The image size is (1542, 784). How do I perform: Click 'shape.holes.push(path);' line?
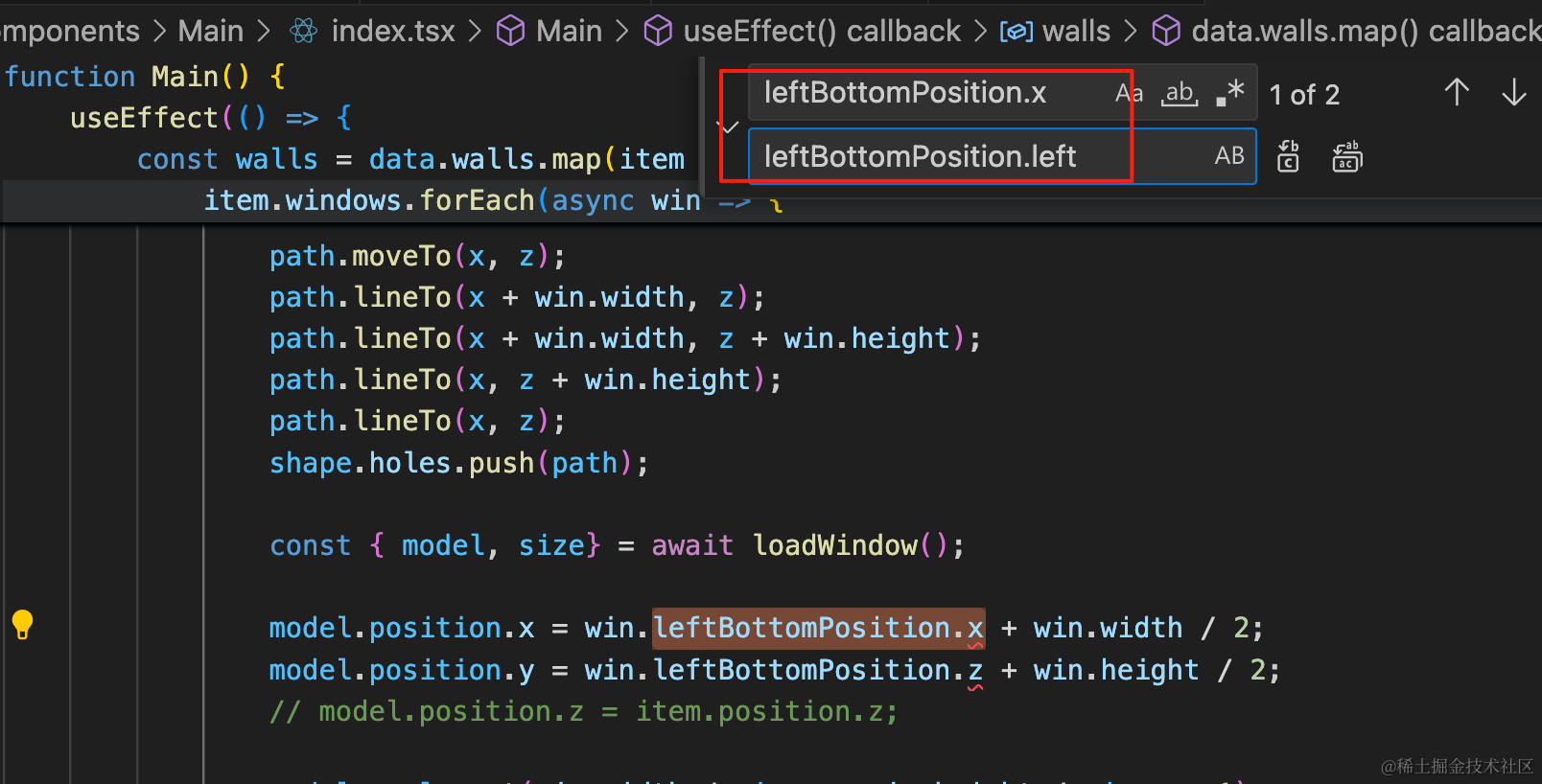click(x=459, y=463)
